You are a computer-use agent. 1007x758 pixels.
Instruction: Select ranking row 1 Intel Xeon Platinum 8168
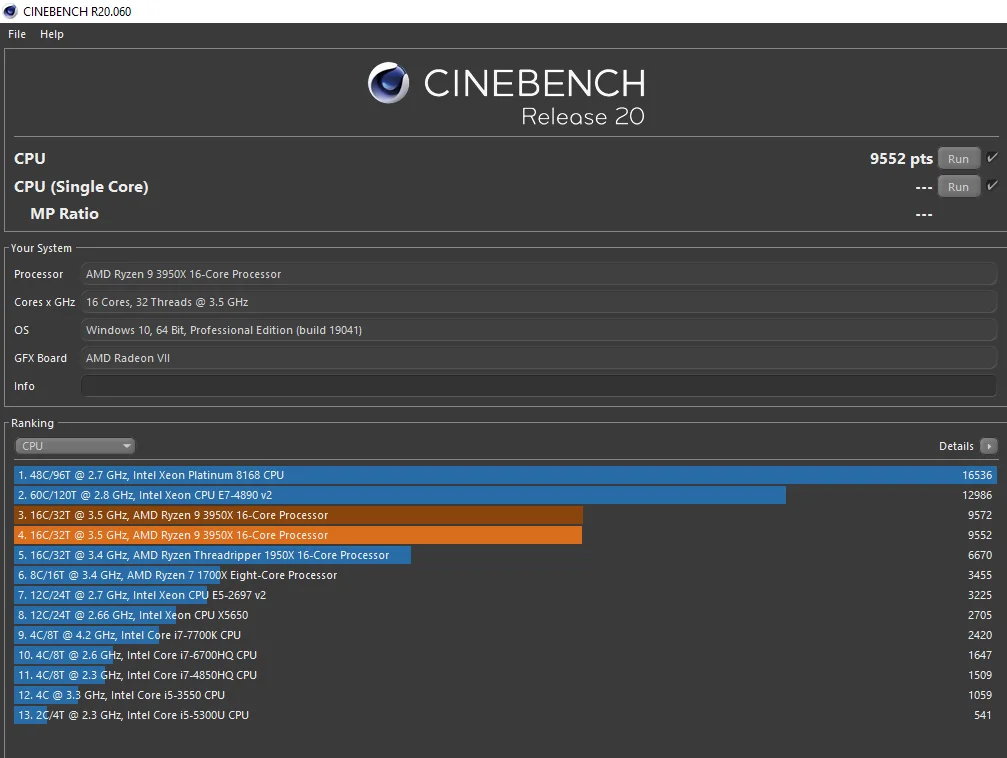(x=505, y=475)
